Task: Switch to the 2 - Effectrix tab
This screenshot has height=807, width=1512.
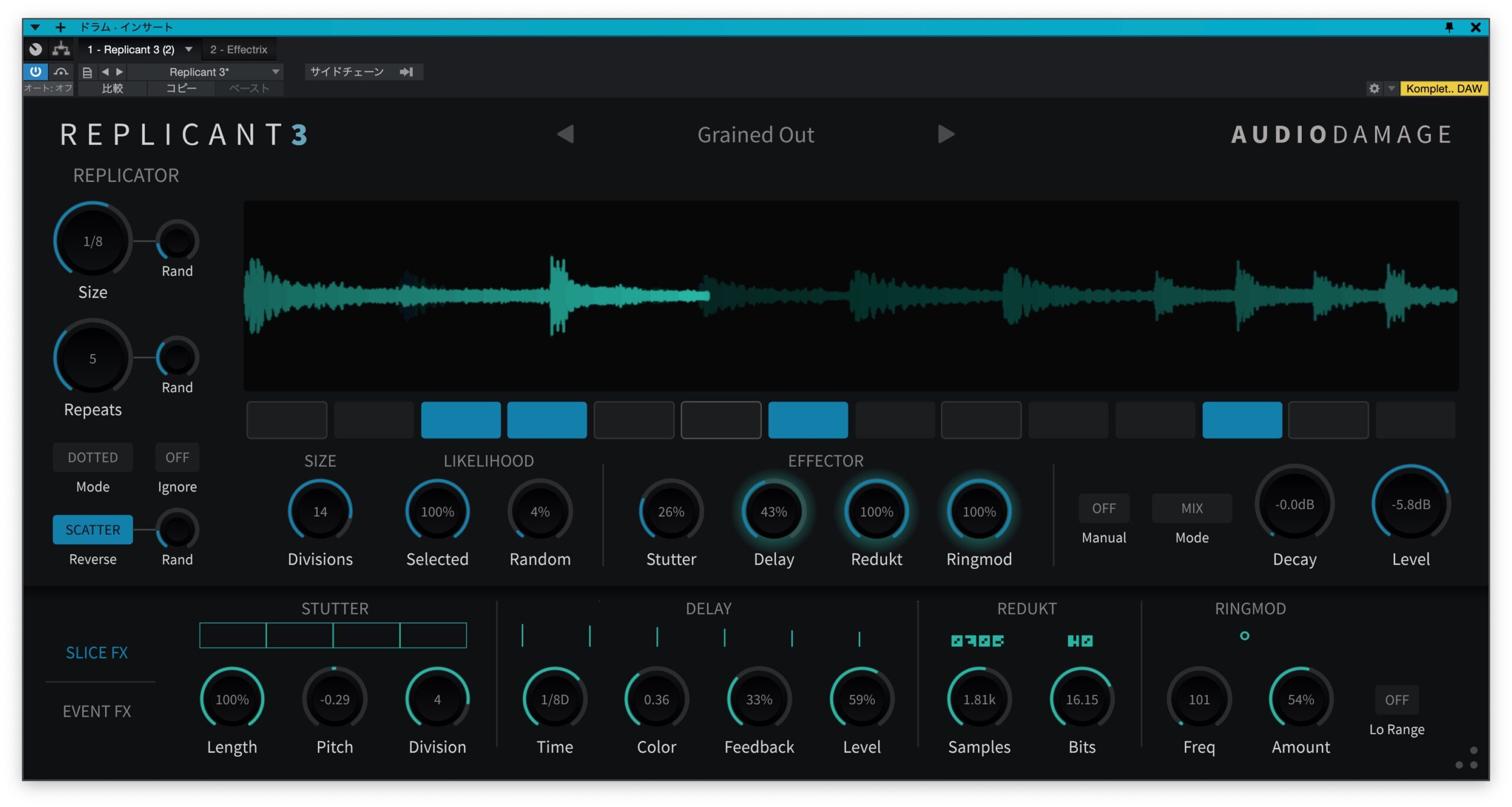Action: point(239,49)
